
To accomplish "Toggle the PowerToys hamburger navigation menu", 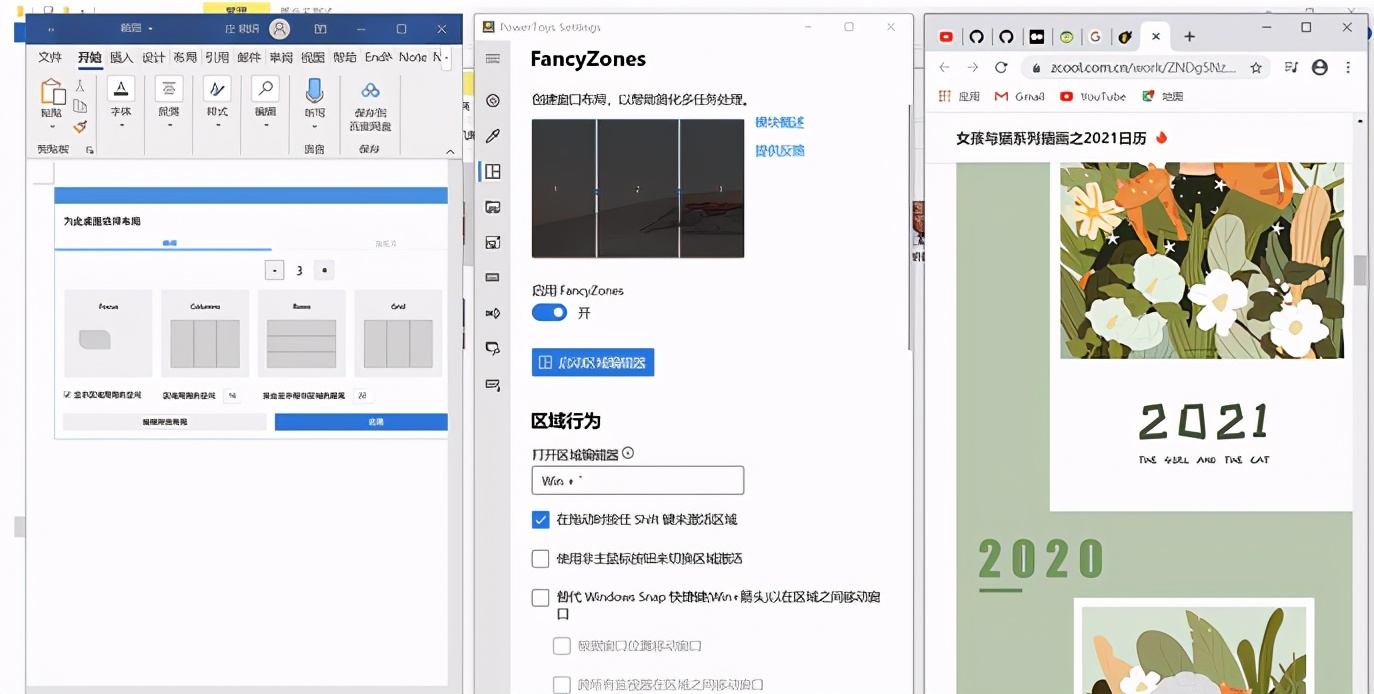I will [492, 59].
